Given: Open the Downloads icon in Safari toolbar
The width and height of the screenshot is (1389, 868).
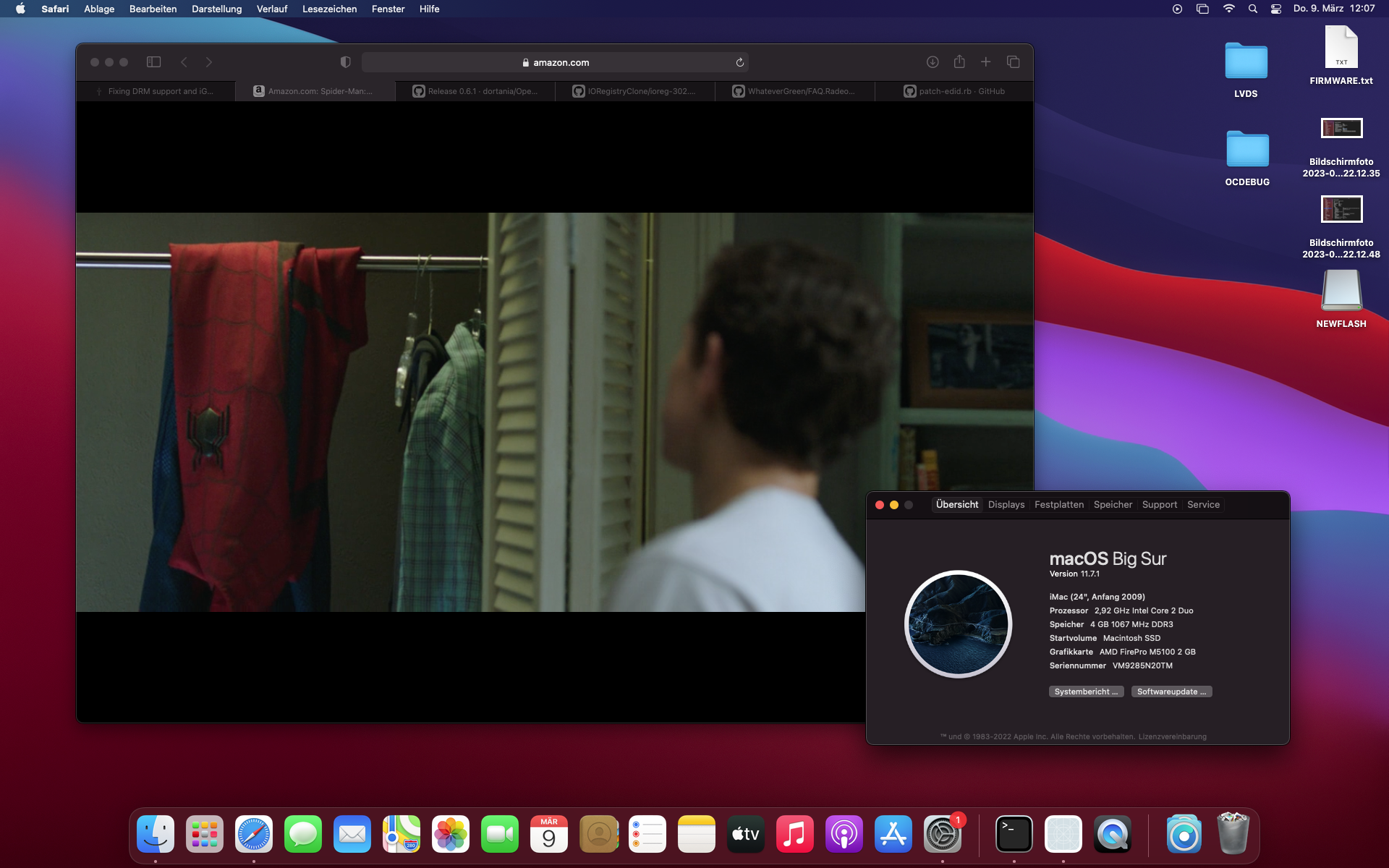Looking at the screenshot, I should click(x=933, y=62).
